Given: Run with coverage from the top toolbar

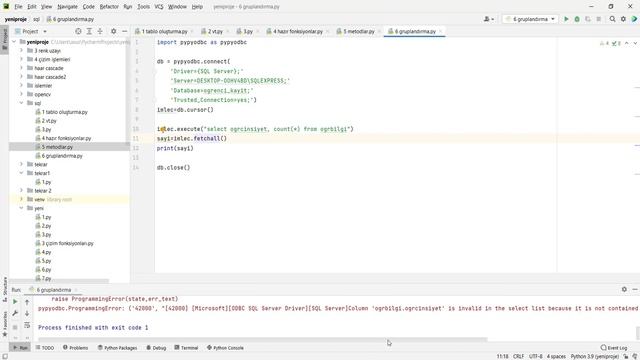Looking at the screenshot, I should pyautogui.click(x=588, y=19).
